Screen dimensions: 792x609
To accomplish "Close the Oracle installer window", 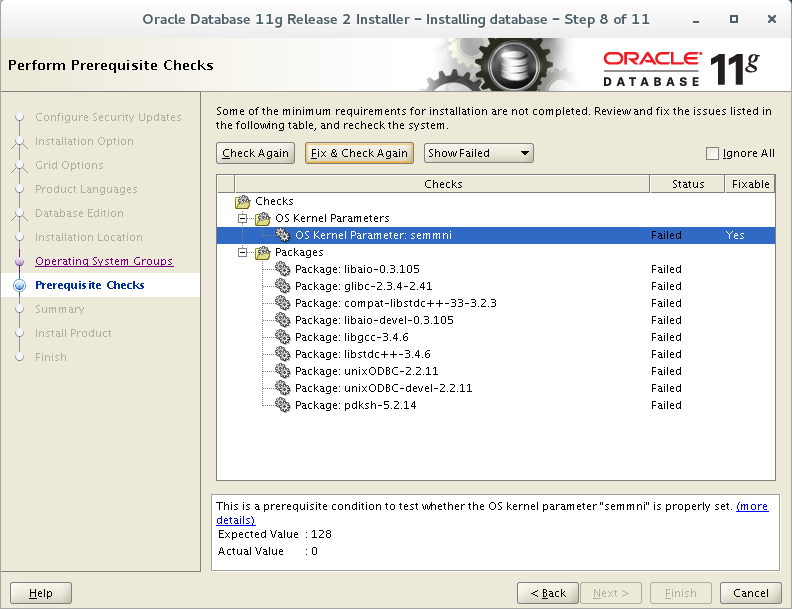I will click(772, 19).
